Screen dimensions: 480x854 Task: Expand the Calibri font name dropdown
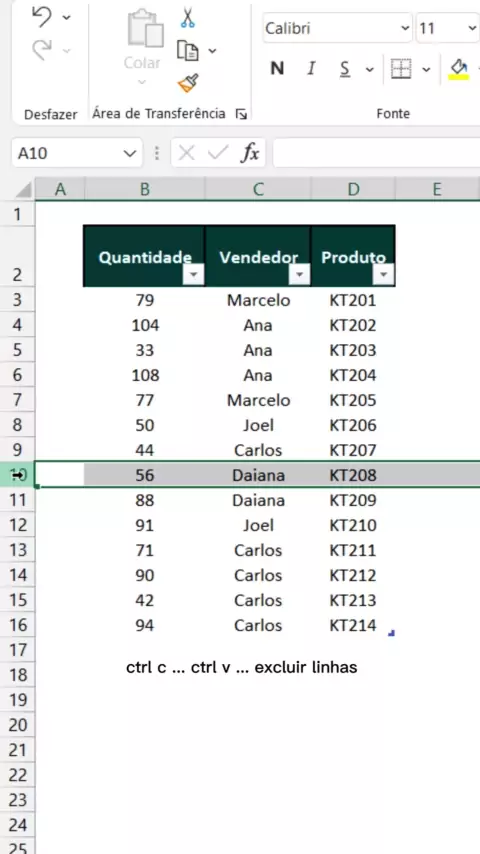click(404, 28)
